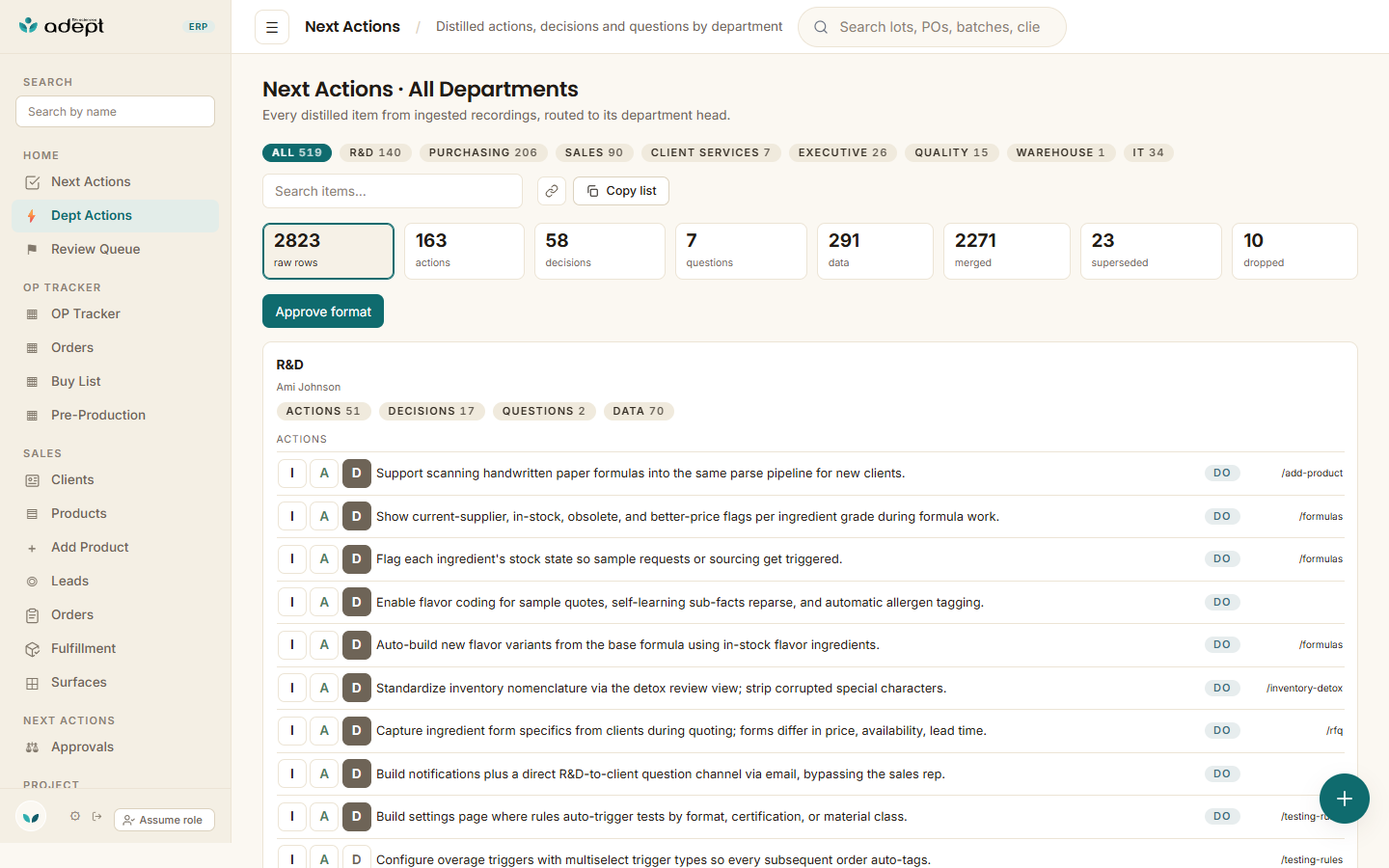Click the Clients sidebar icon
The image size is (1389, 868).
33,480
